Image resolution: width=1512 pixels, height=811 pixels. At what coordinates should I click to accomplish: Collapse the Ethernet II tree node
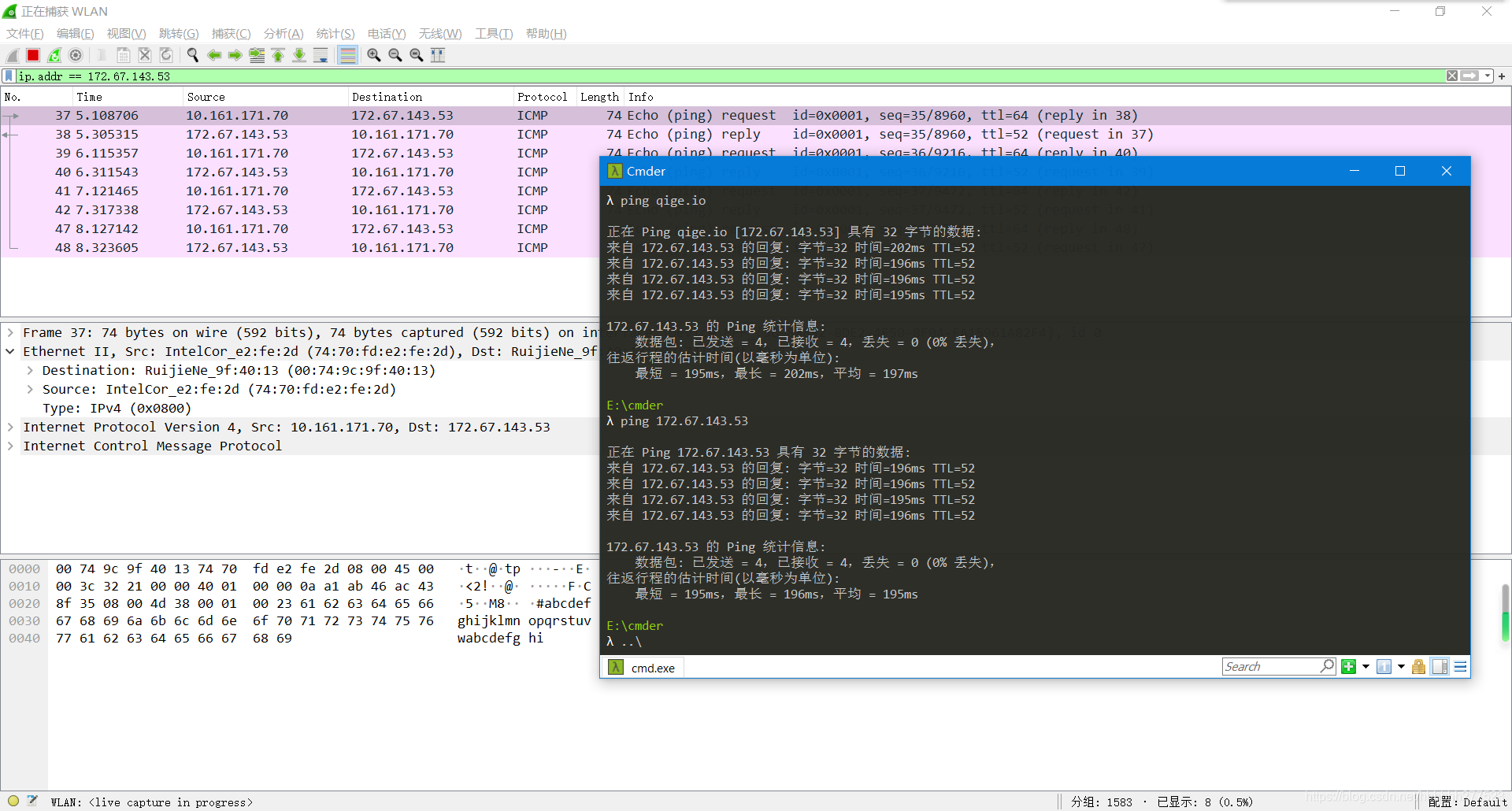[10, 351]
